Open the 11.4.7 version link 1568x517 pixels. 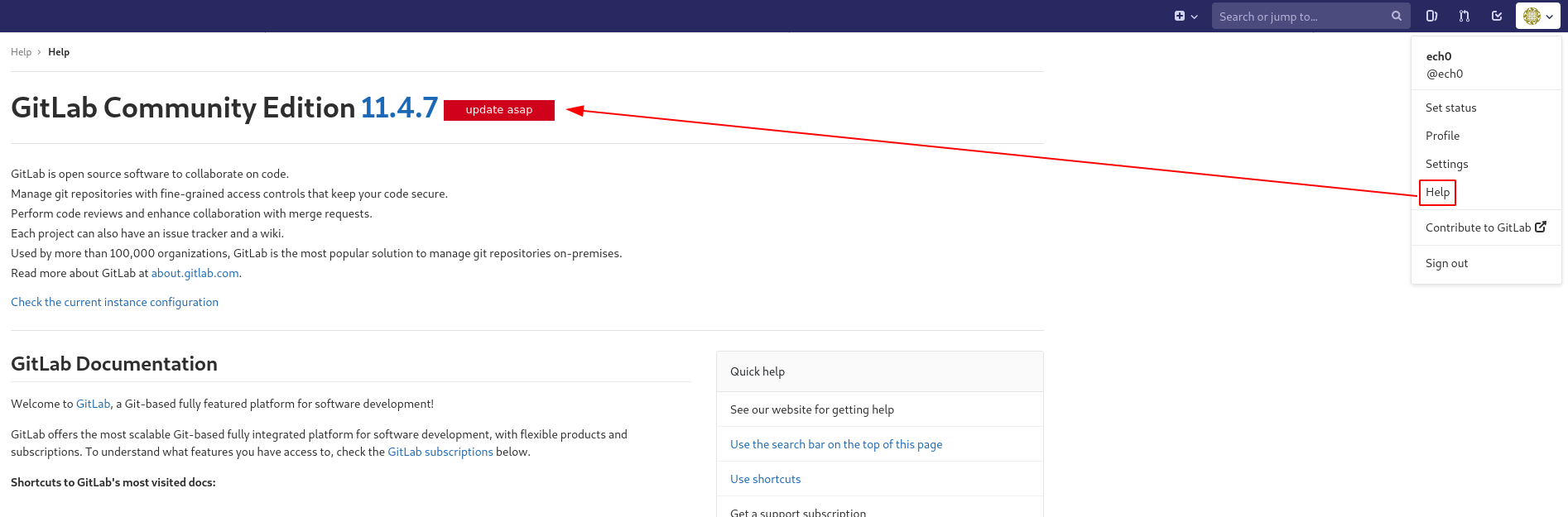pyautogui.click(x=399, y=108)
